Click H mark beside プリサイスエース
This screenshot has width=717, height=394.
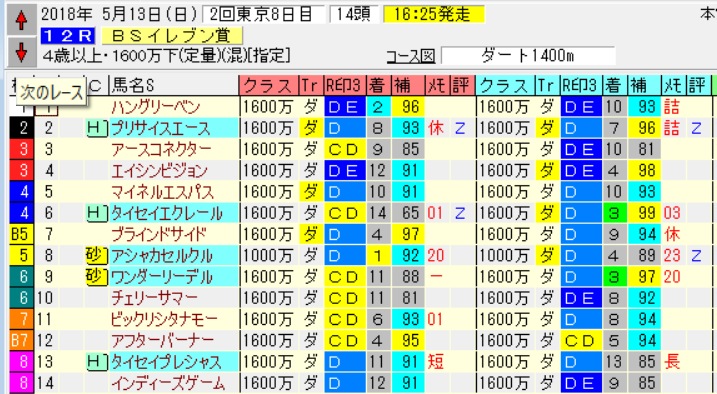point(97,128)
